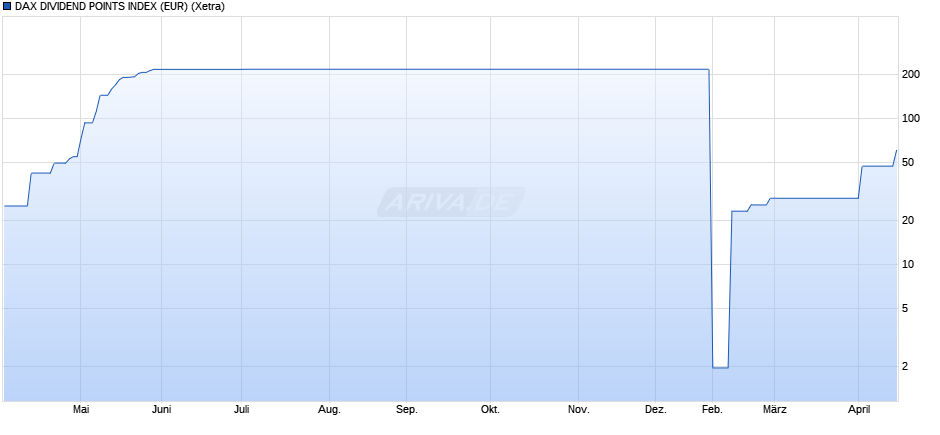Click the 100 value on the price axis
The height and width of the screenshot is (435, 940).
(910, 119)
